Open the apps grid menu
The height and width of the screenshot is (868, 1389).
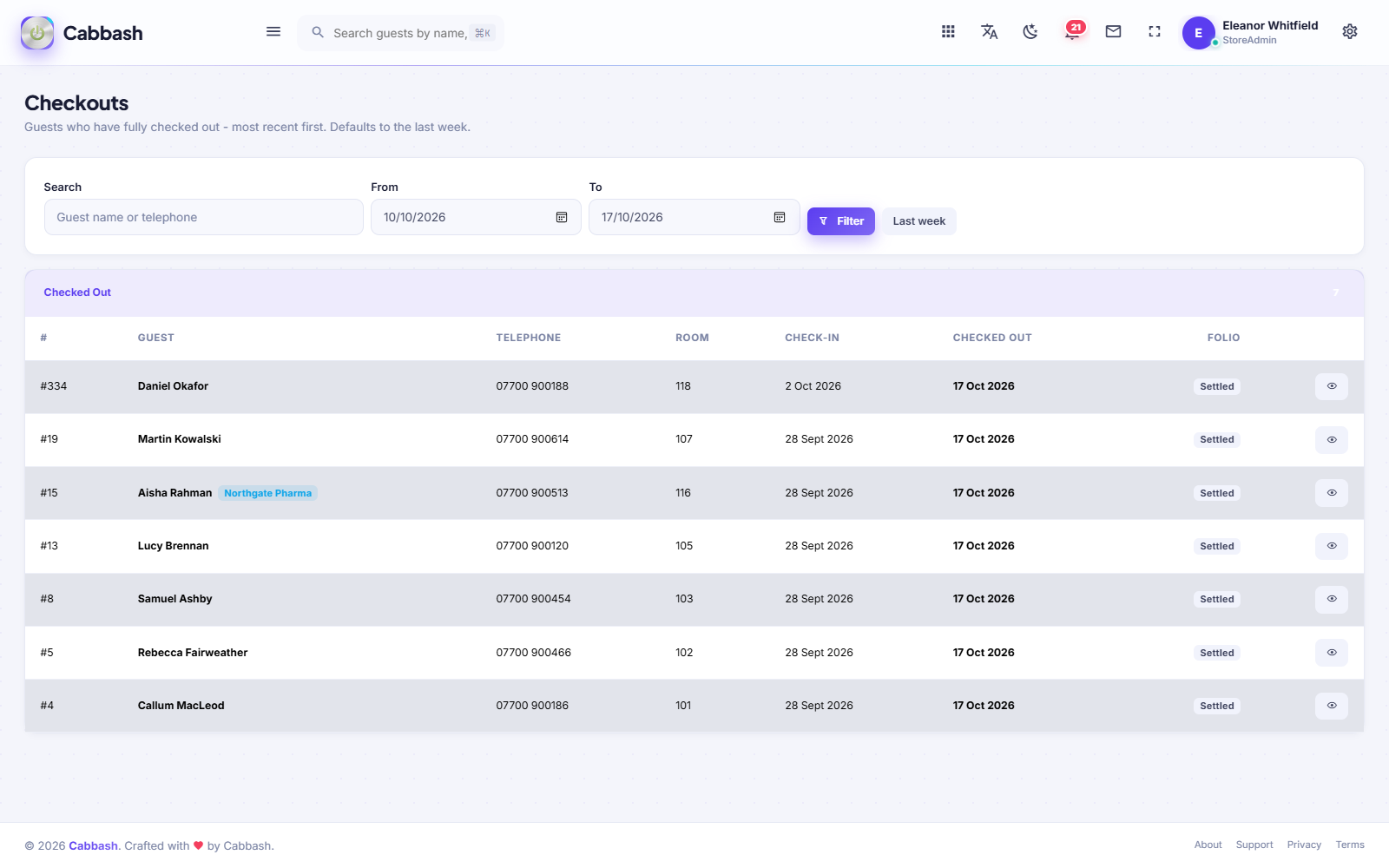(948, 32)
